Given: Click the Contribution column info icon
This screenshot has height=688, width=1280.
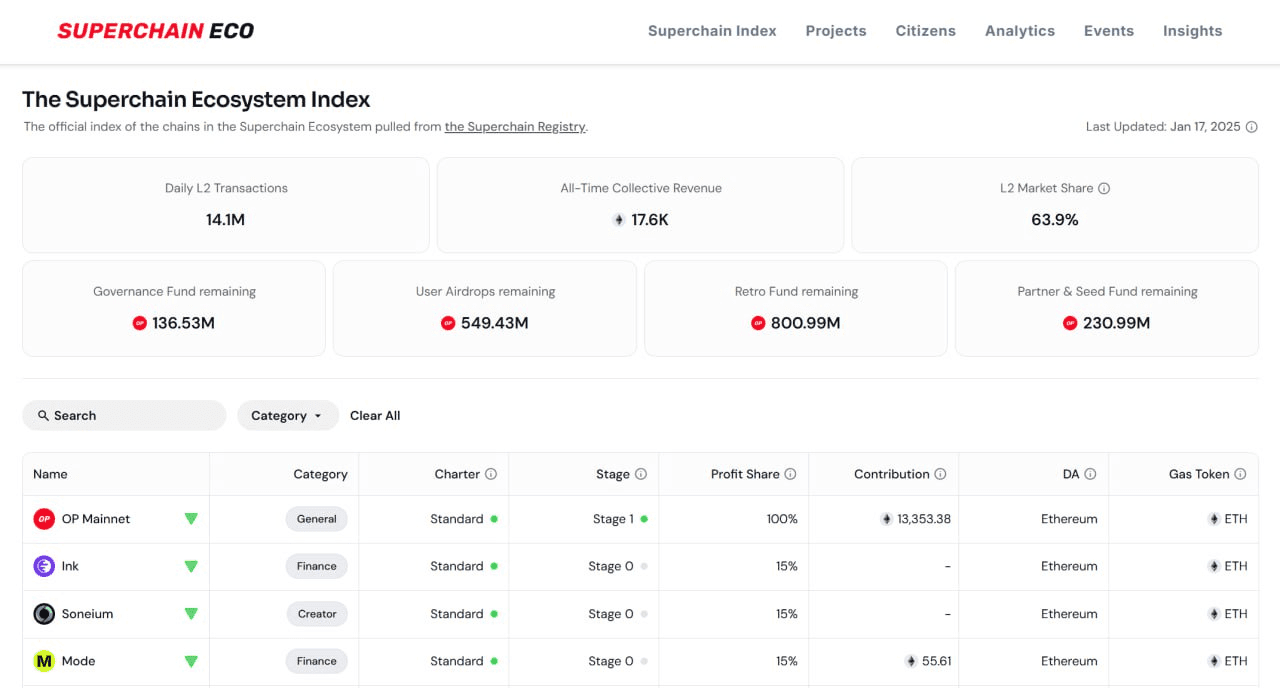Looking at the screenshot, I should [940, 474].
